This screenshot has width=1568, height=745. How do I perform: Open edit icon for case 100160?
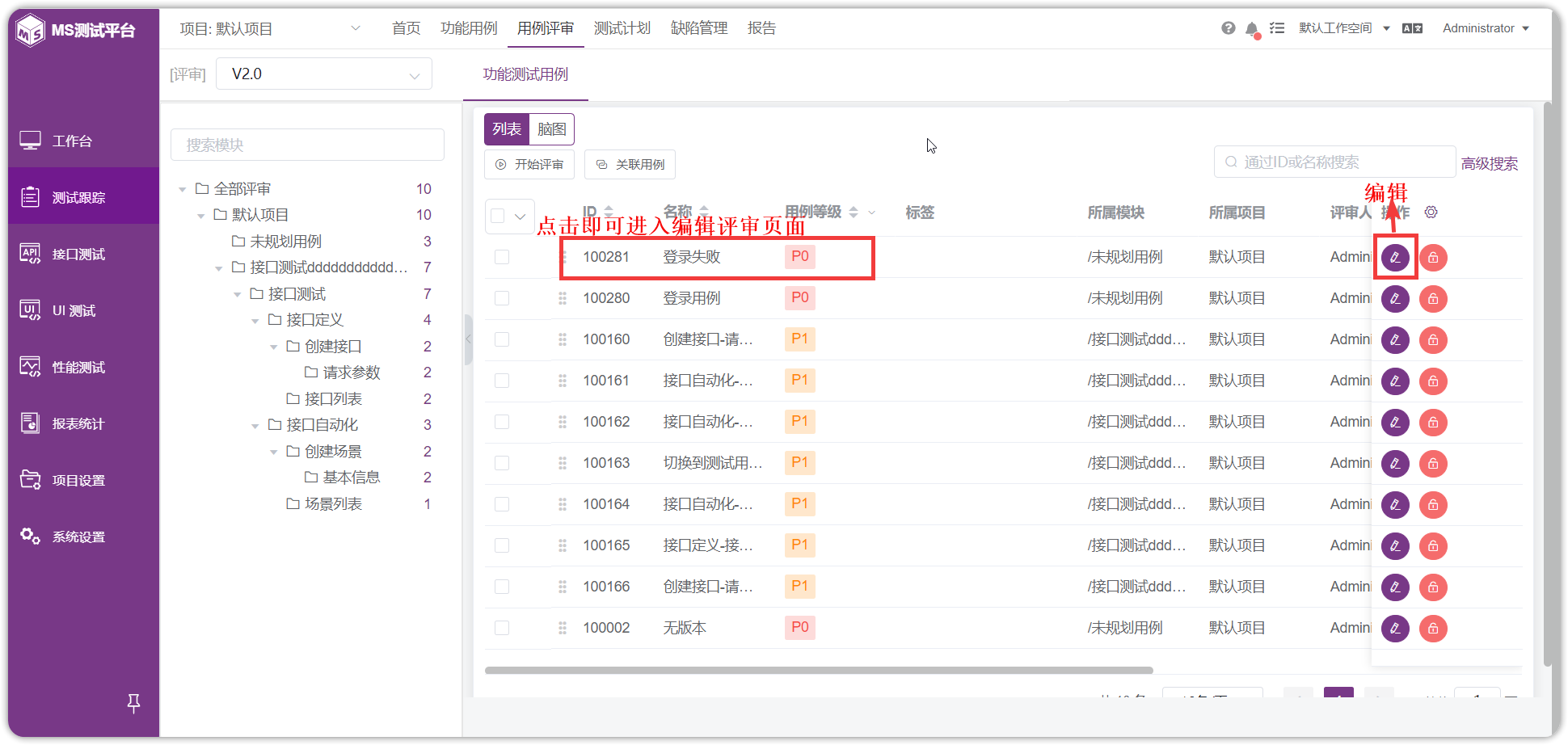[1395, 340]
